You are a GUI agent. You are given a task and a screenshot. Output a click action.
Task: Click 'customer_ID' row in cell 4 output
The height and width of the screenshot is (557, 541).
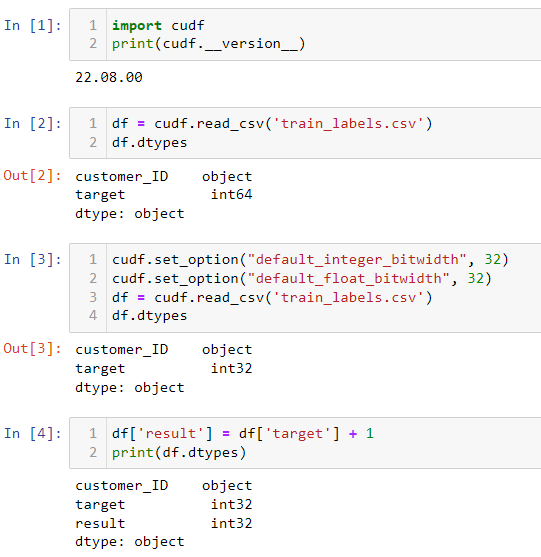(164, 486)
